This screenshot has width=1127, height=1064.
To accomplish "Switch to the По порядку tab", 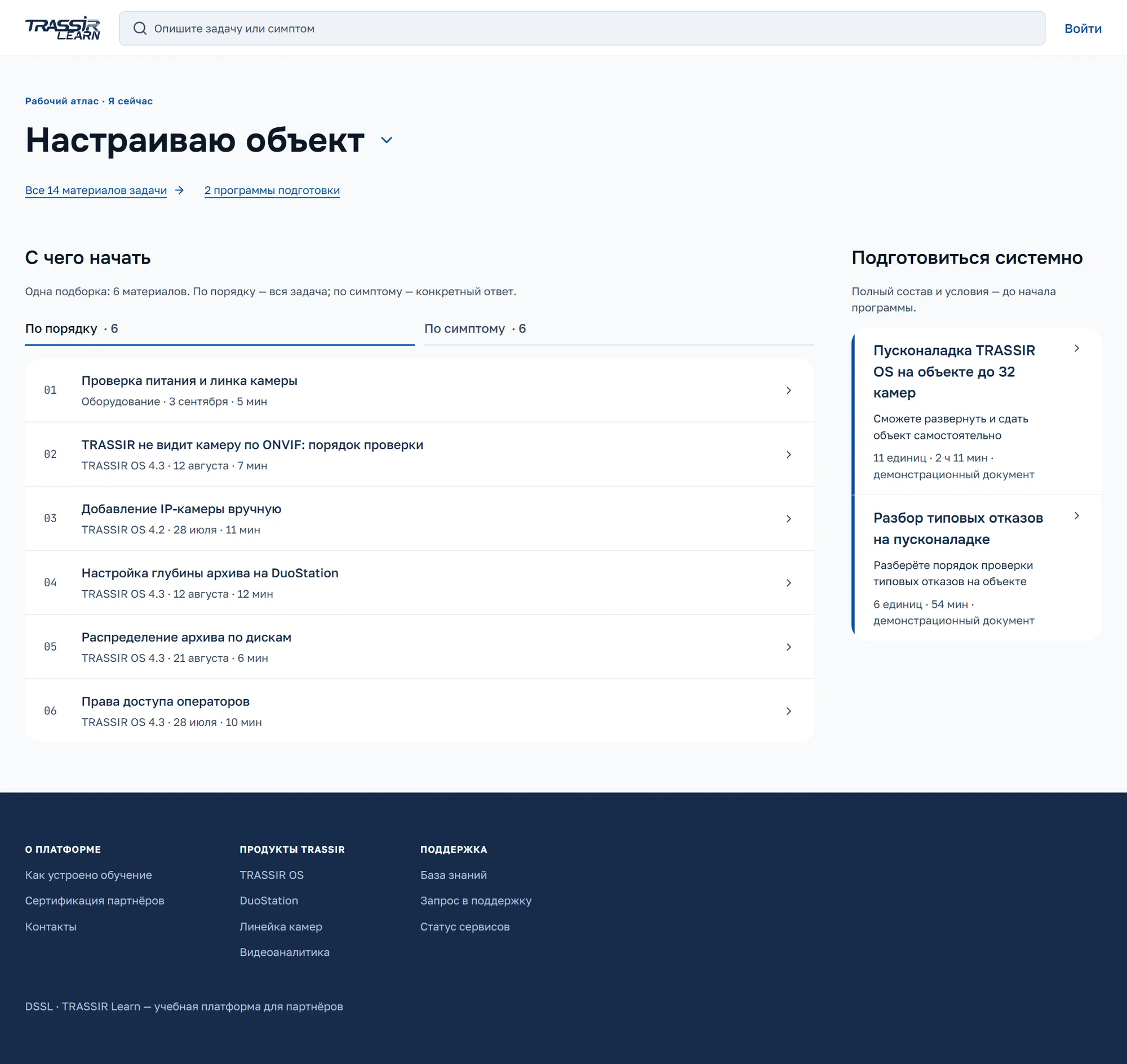I will click(x=220, y=329).
